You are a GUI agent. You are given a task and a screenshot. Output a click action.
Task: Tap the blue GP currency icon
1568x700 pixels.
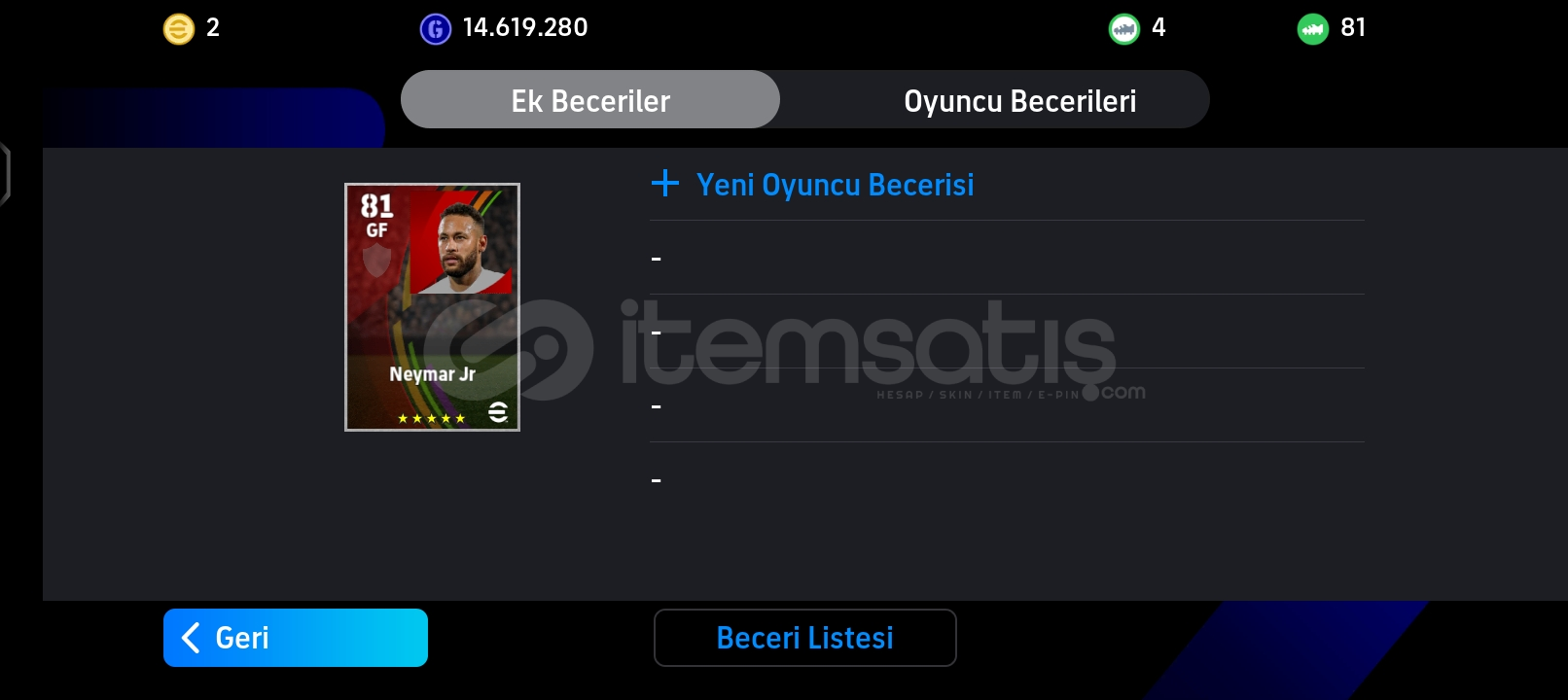coord(435,29)
